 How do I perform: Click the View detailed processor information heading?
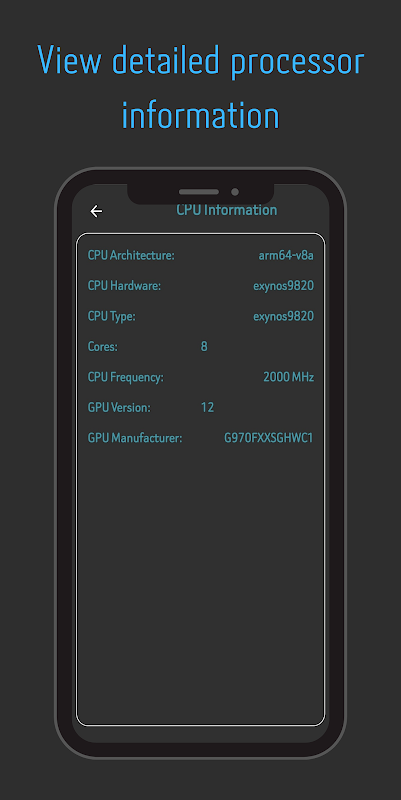coord(200,88)
